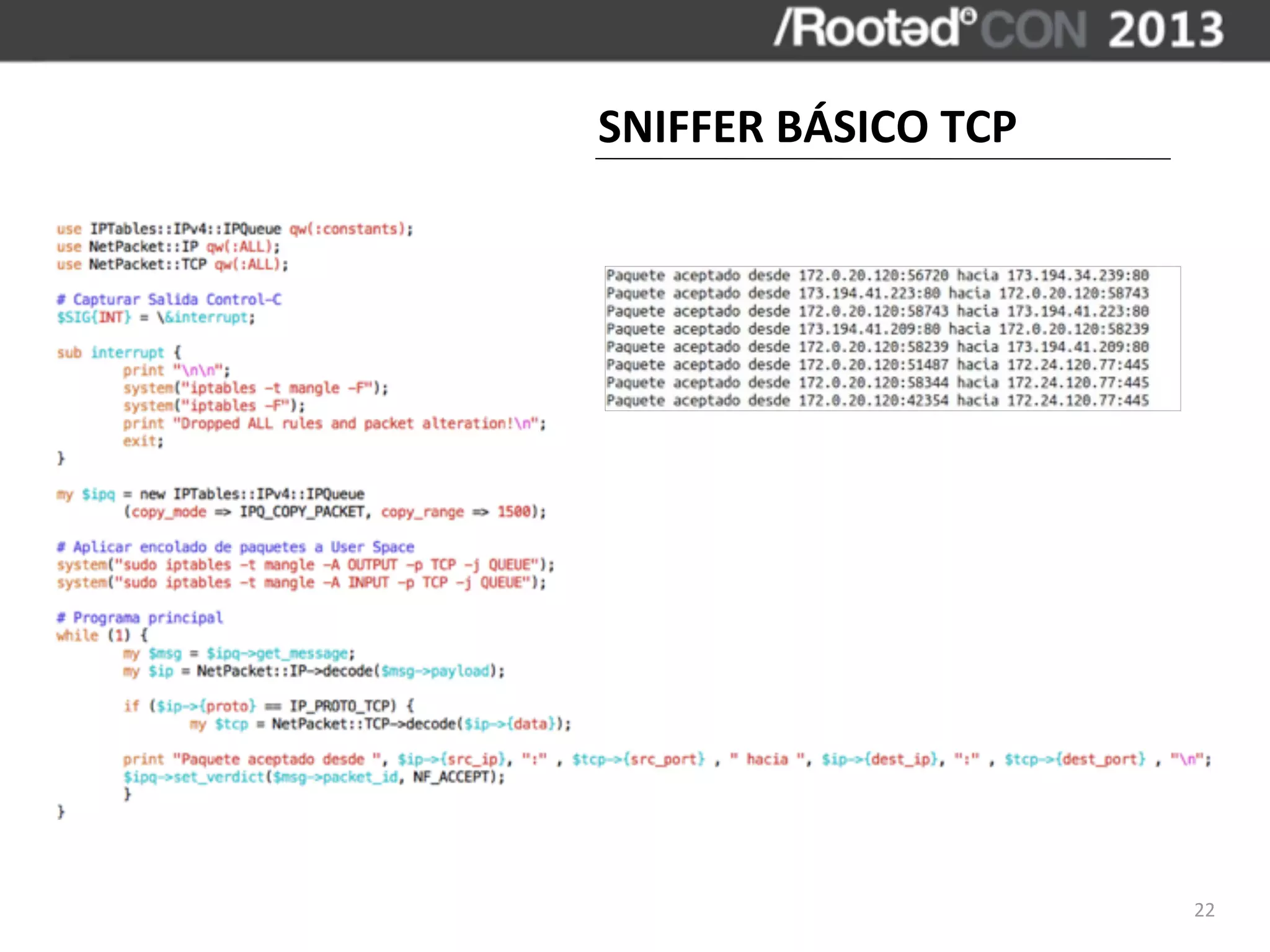
Task: Click line 'my $msg = $ipq->get_message;'
Action: (239, 653)
